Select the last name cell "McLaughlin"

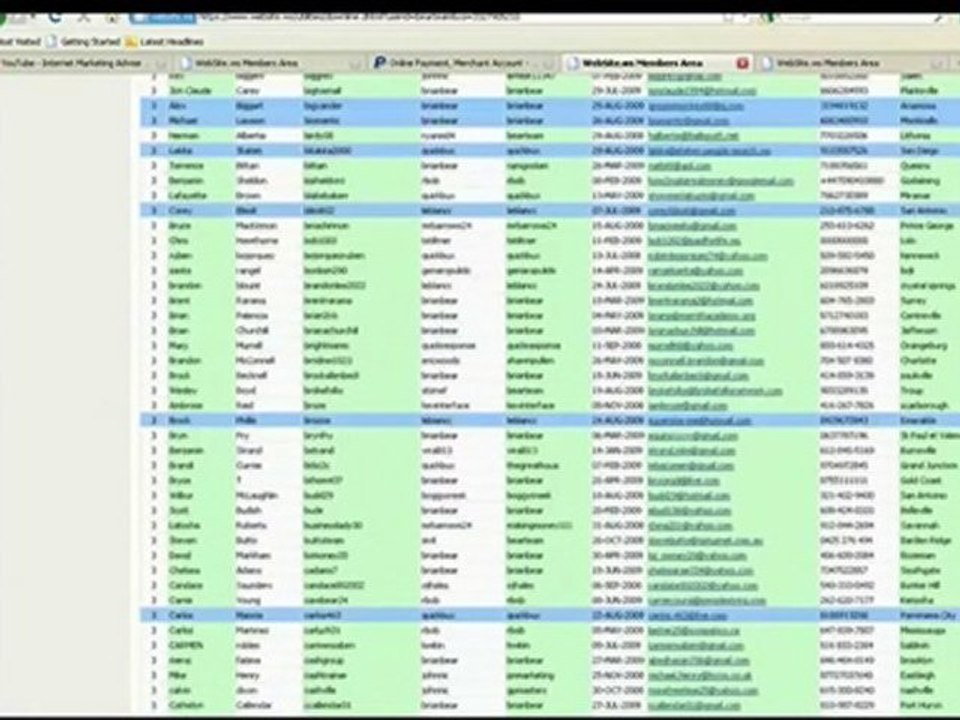point(257,496)
